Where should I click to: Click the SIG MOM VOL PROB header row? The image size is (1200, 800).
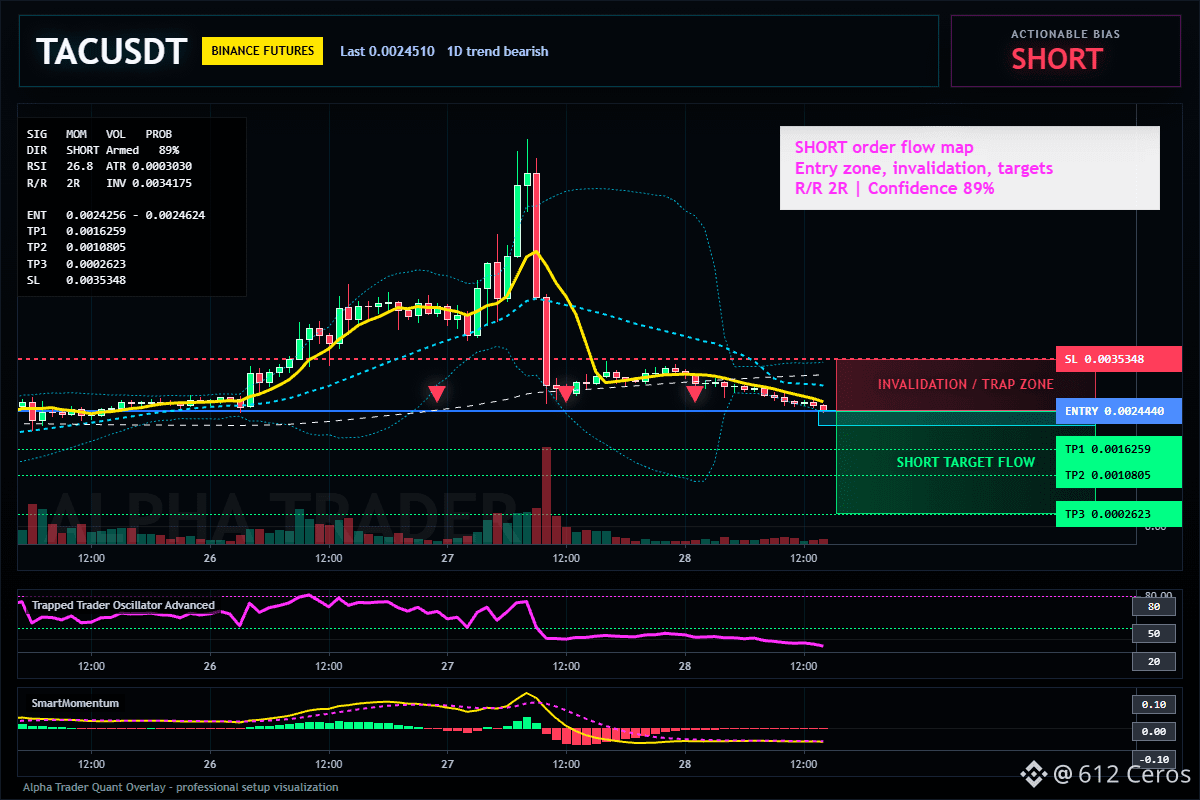pos(99,132)
